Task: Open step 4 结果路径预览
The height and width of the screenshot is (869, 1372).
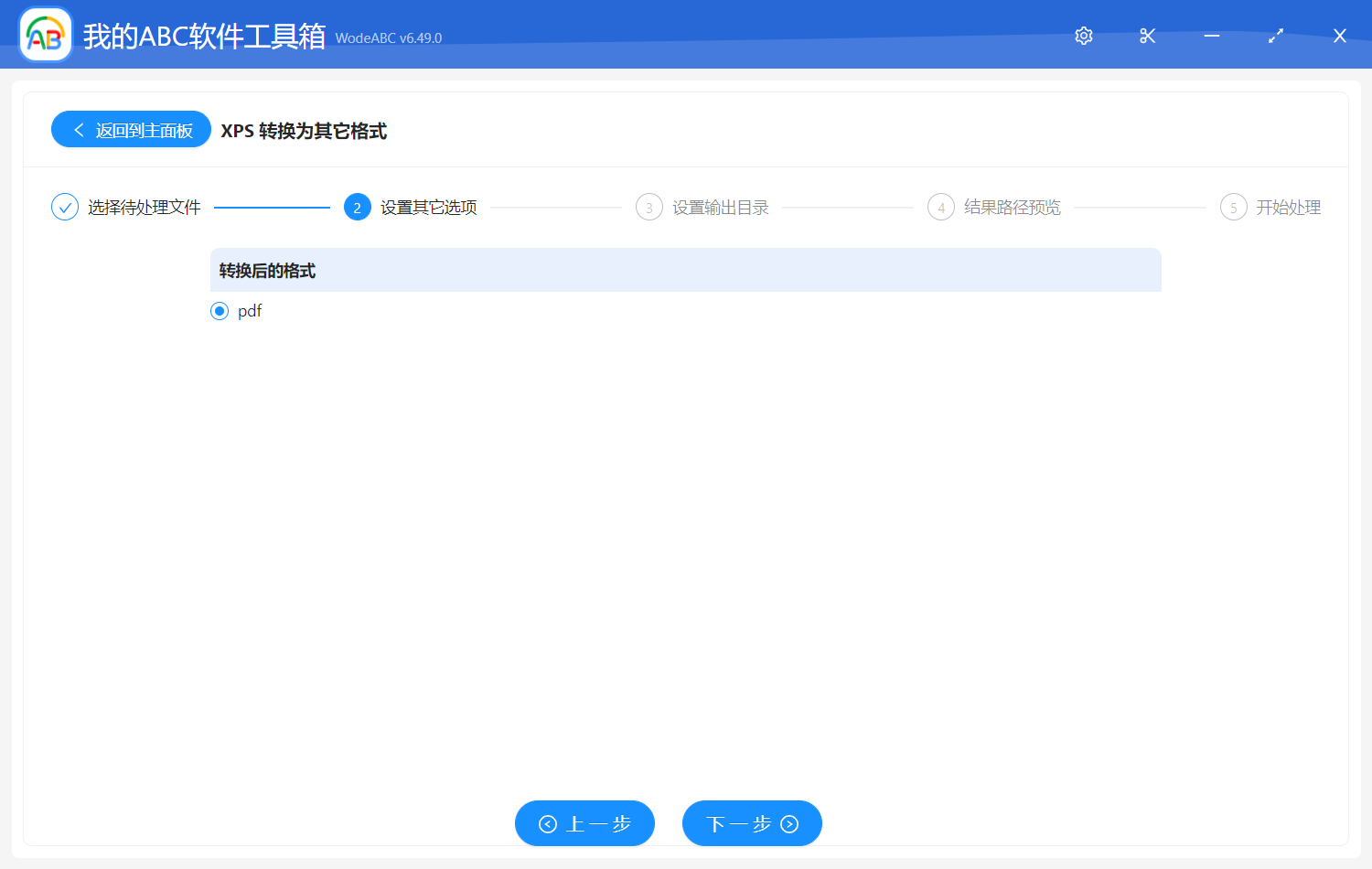Action: (1012, 207)
